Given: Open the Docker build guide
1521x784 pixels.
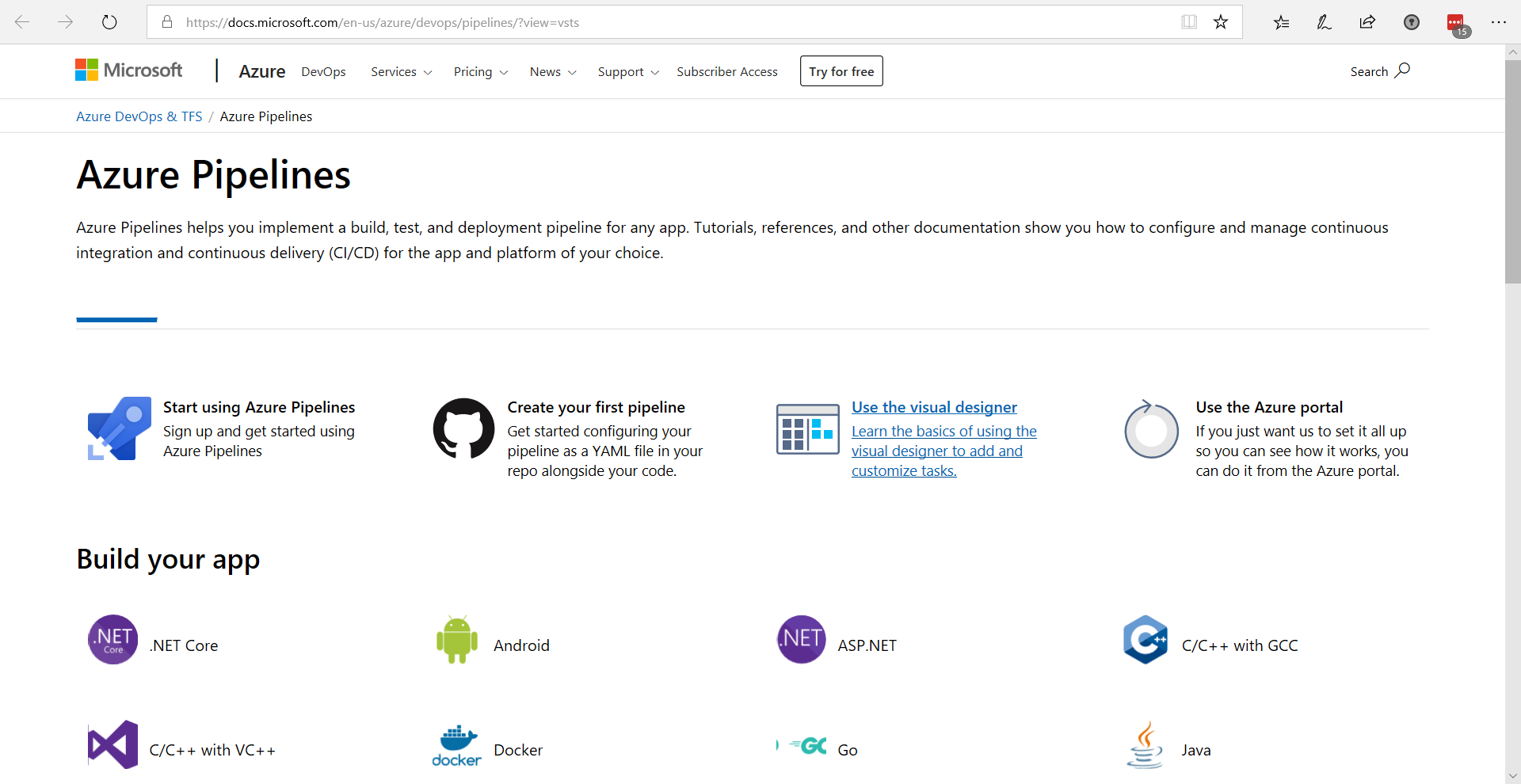Looking at the screenshot, I should pyautogui.click(x=518, y=750).
